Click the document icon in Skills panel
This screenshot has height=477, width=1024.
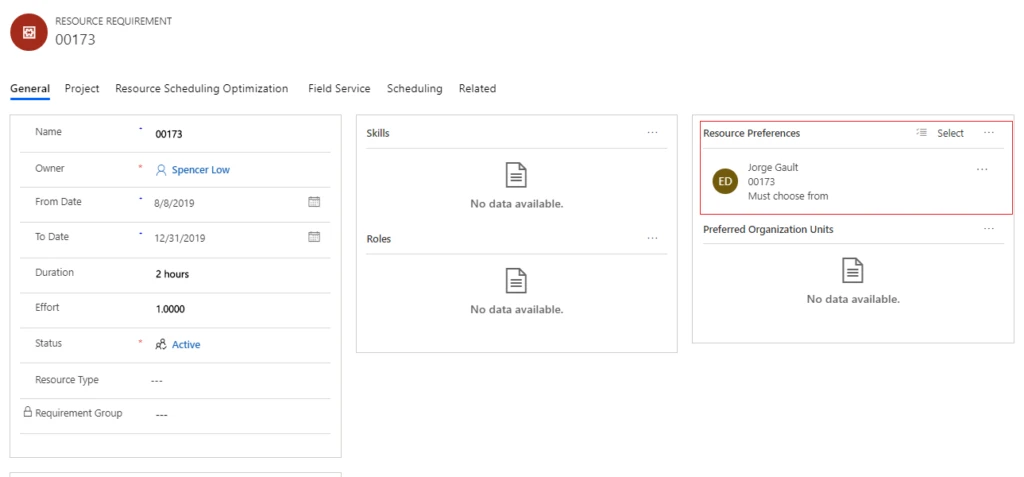[516, 175]
